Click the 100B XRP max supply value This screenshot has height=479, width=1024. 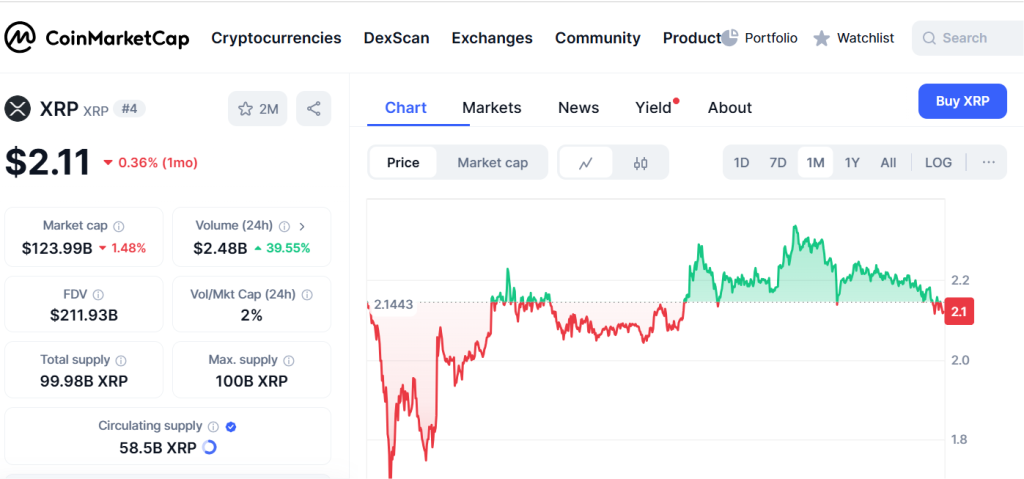pyautogui.click(x=251, y=381)
